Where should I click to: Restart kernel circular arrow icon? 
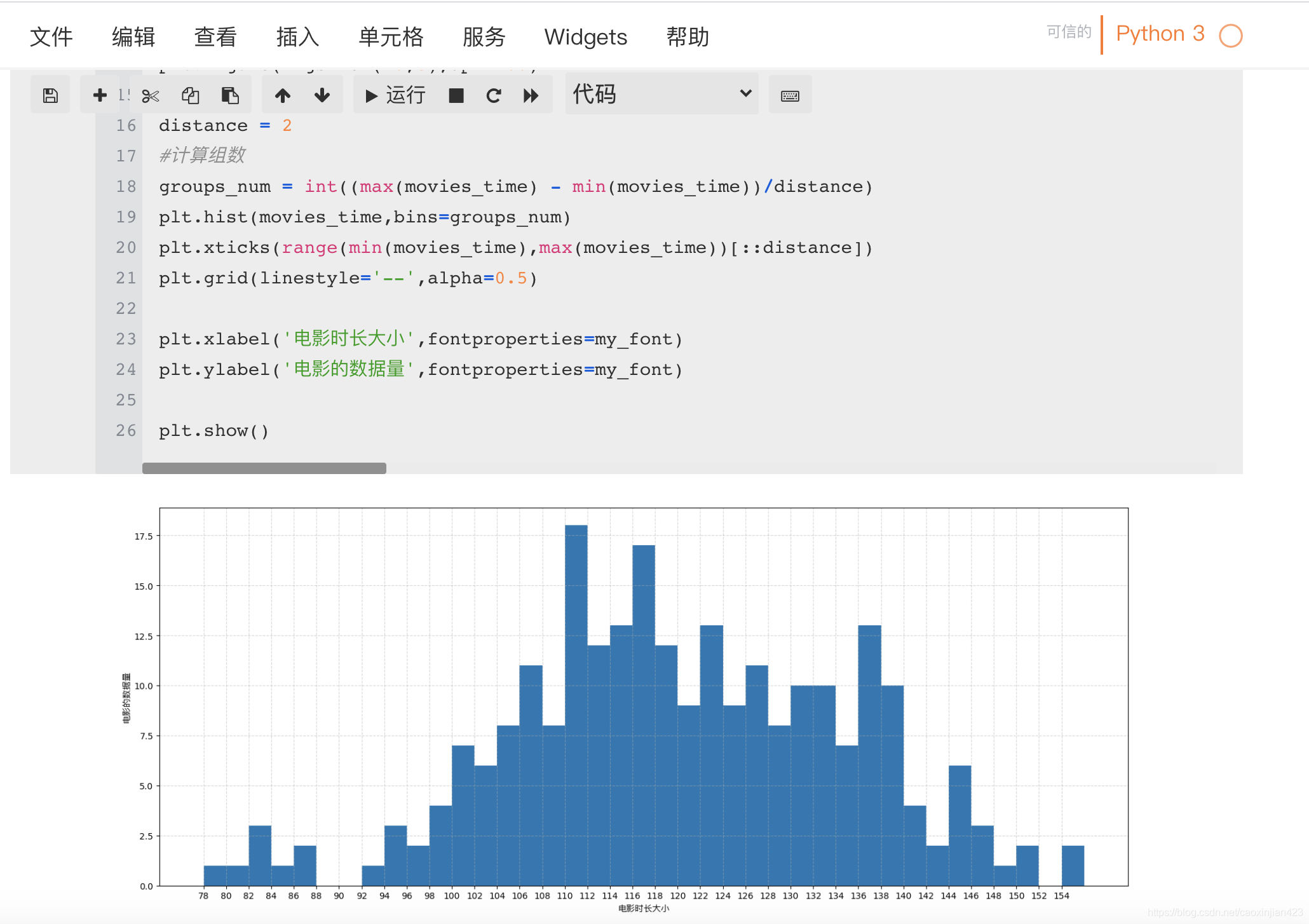[x=494, y=95]
